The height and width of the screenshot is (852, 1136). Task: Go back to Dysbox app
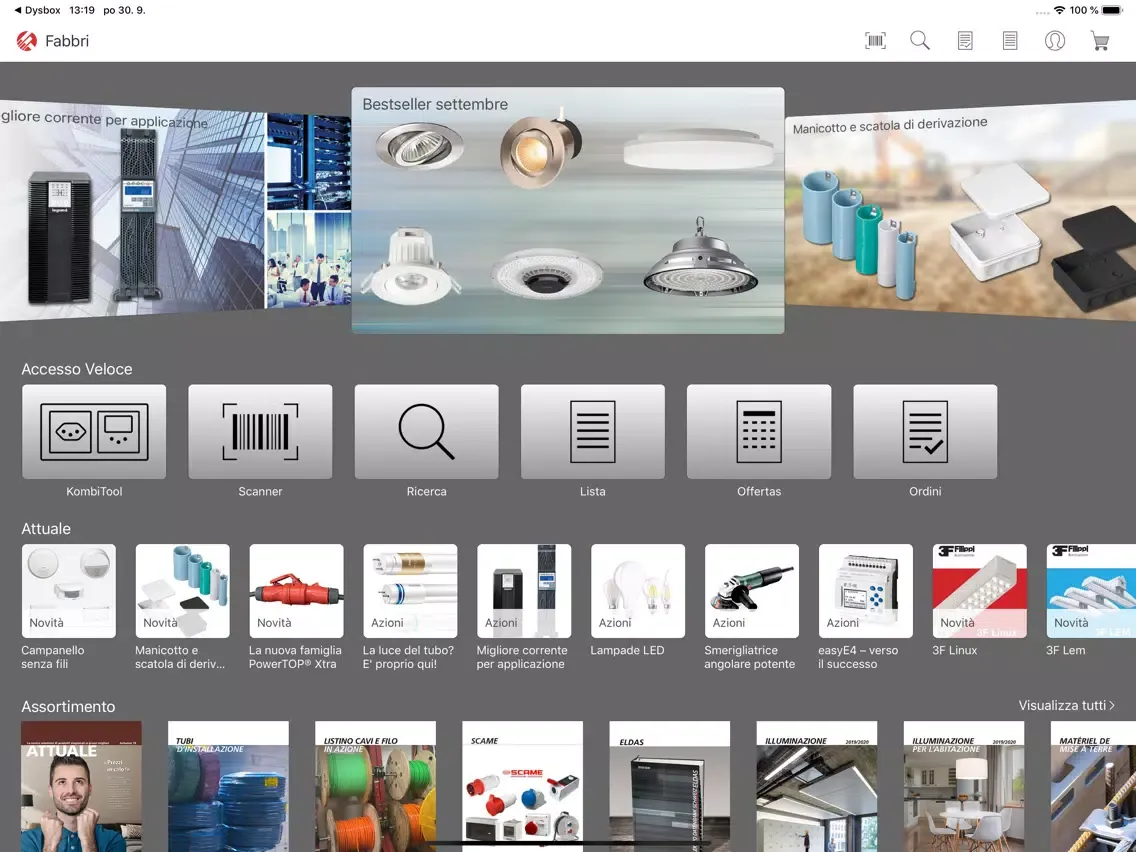37,10
